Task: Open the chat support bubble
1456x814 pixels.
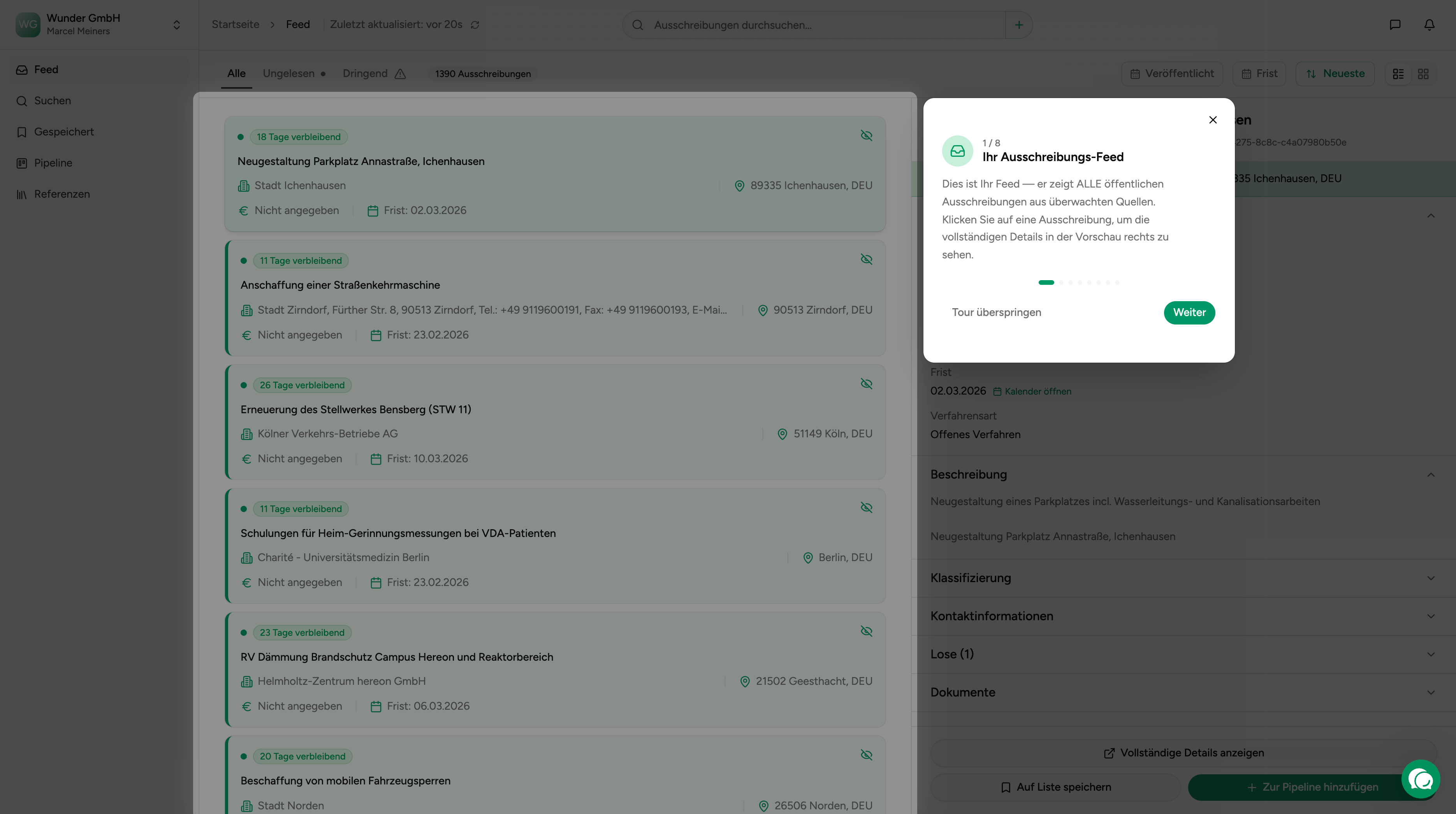Action: [x=1421, y=779]
